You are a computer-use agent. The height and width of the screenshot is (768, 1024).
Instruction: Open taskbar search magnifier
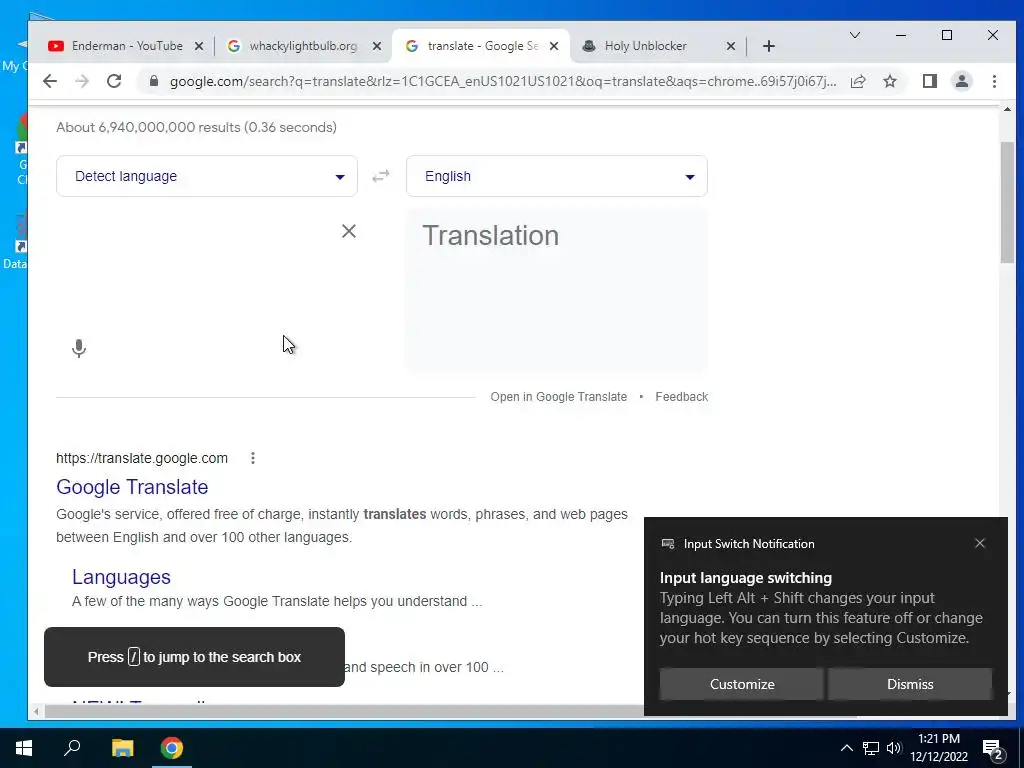pyautogui.click(x=72, y=748)
